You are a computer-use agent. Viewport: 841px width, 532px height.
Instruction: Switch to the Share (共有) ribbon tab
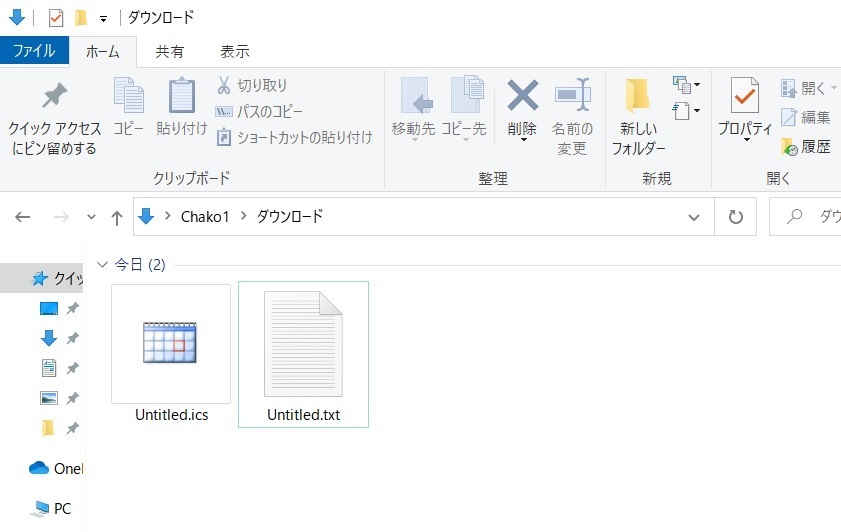[x=169, y=51]
